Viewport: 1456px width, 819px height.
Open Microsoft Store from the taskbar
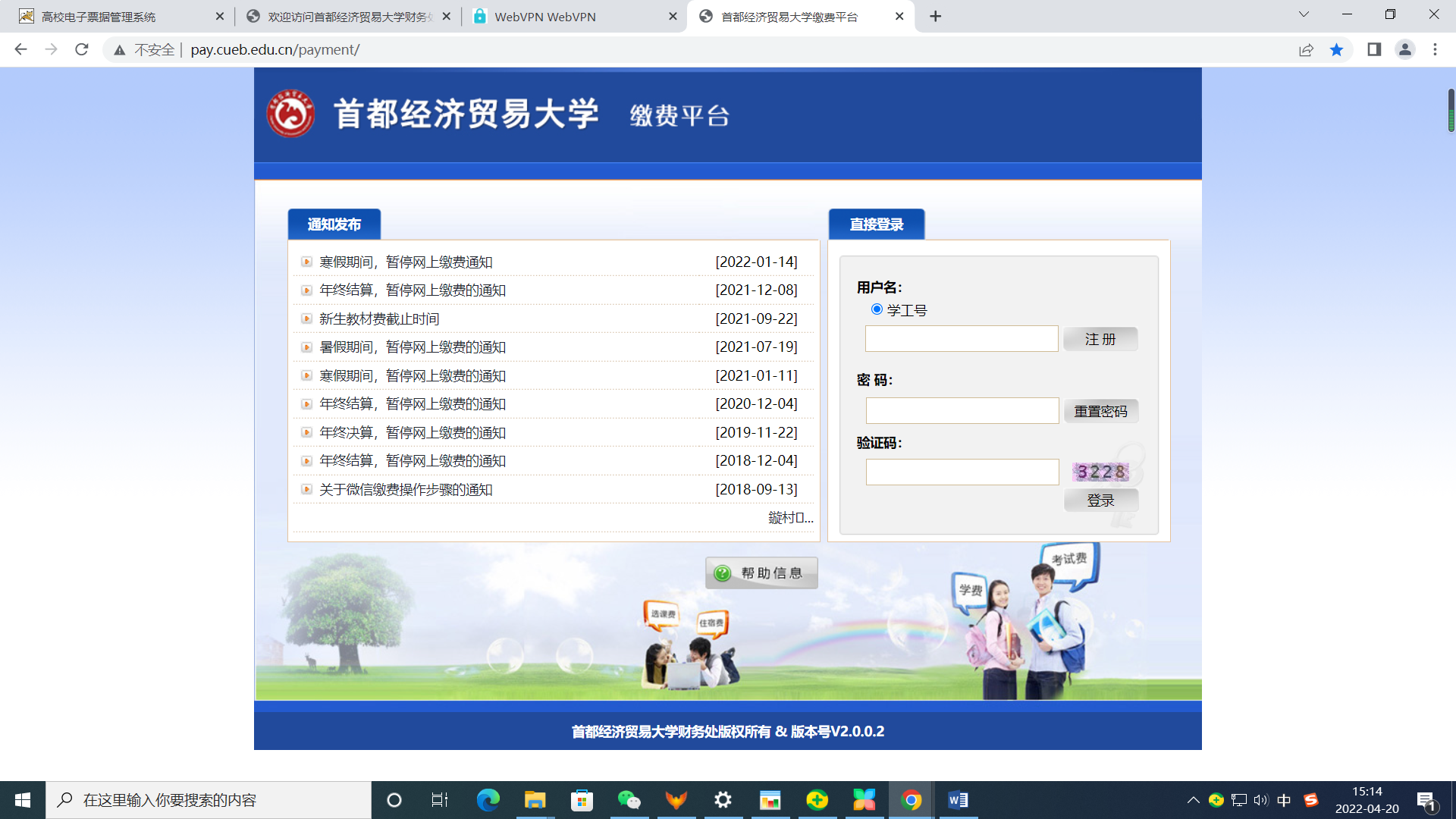coord(582,800)
